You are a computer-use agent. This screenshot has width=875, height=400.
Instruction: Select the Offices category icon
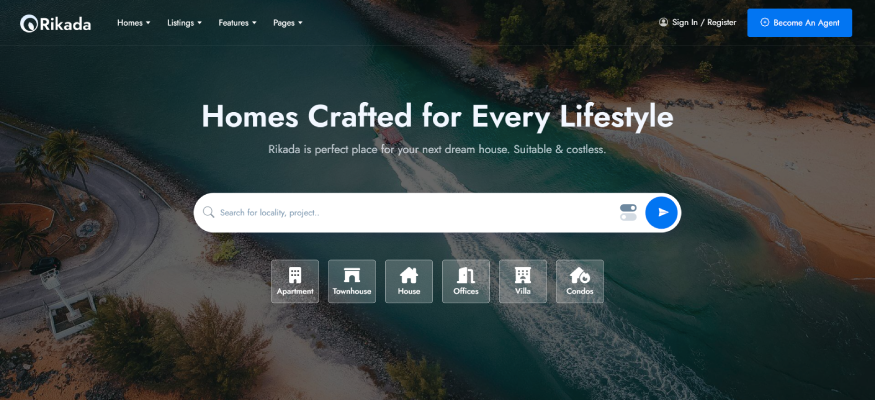465,275
